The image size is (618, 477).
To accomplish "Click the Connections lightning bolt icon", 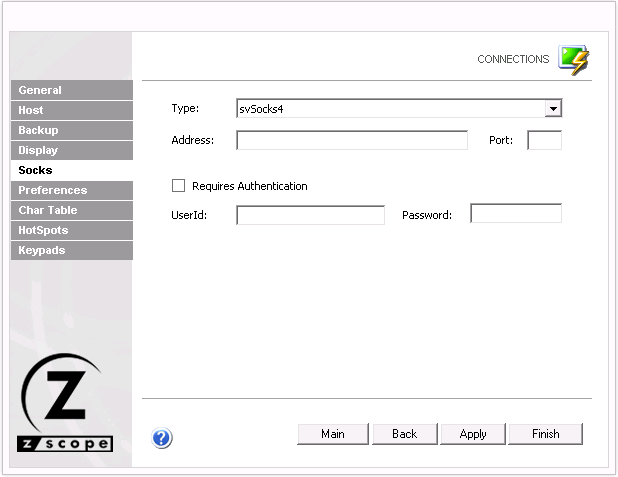I will (574, 60).
